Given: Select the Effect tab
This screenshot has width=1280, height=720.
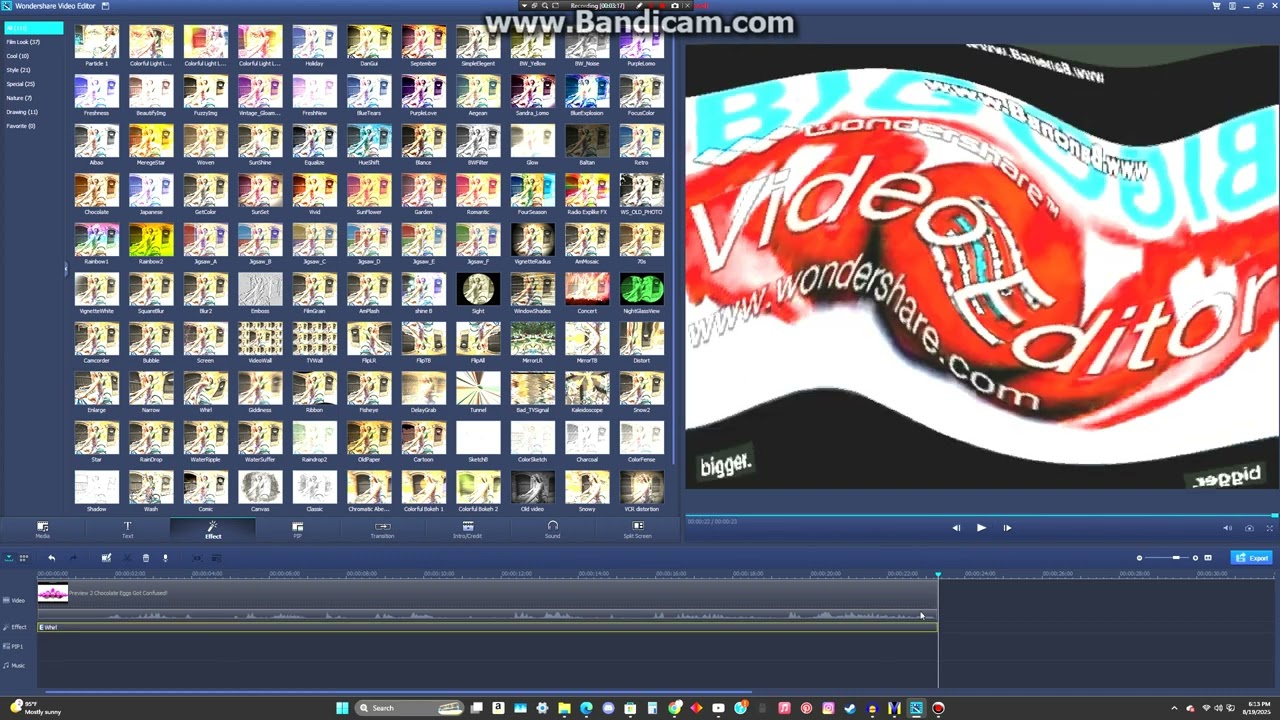Looking at the screenshot, I should (x=213, y=529).
